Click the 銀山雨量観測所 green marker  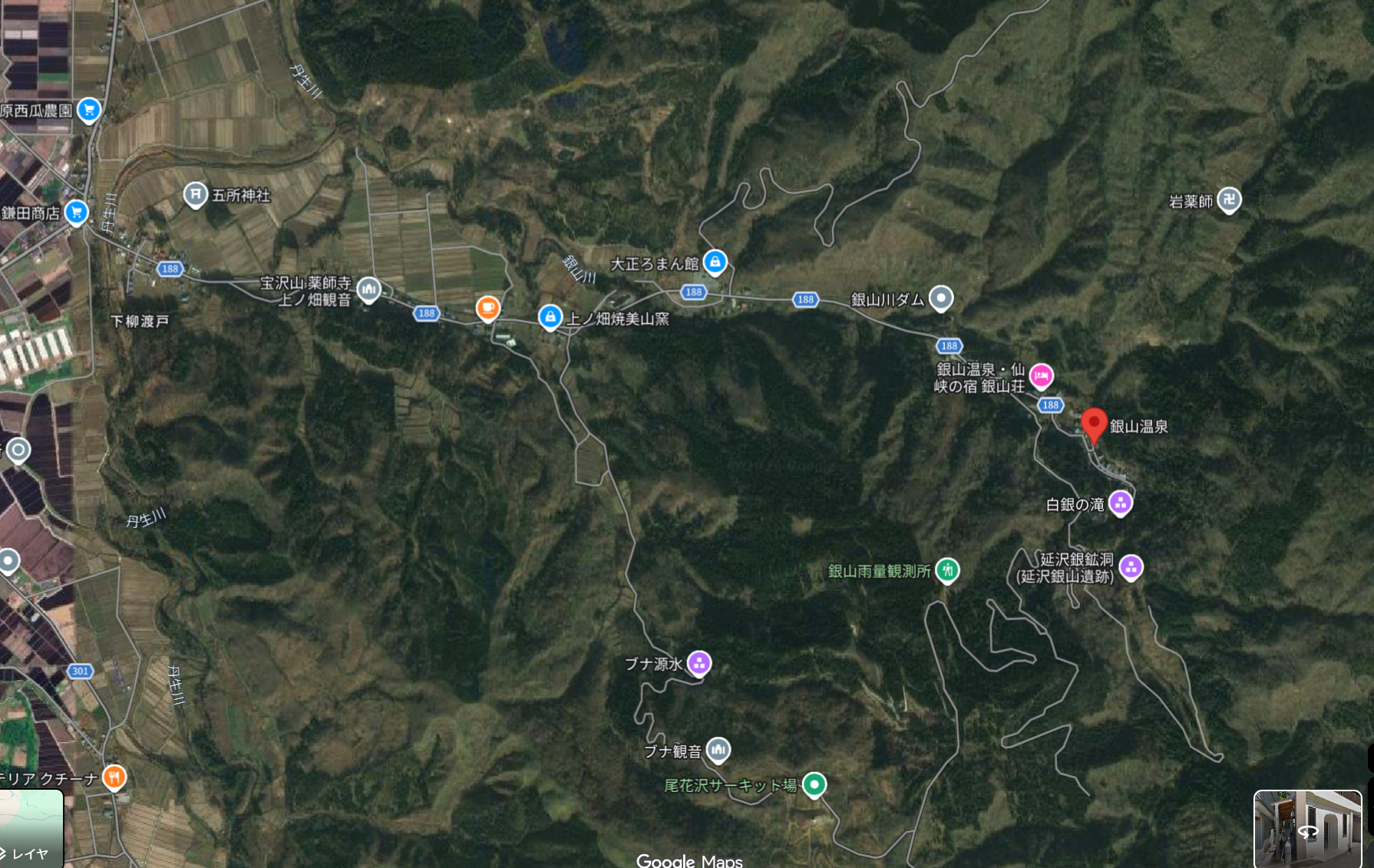coord(948,570)
